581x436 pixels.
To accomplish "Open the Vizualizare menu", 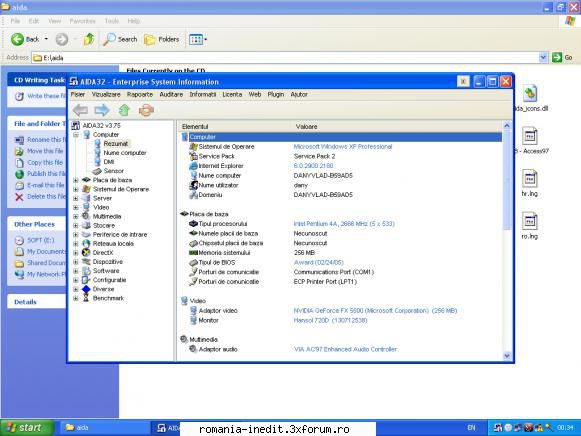I will 106,94.
